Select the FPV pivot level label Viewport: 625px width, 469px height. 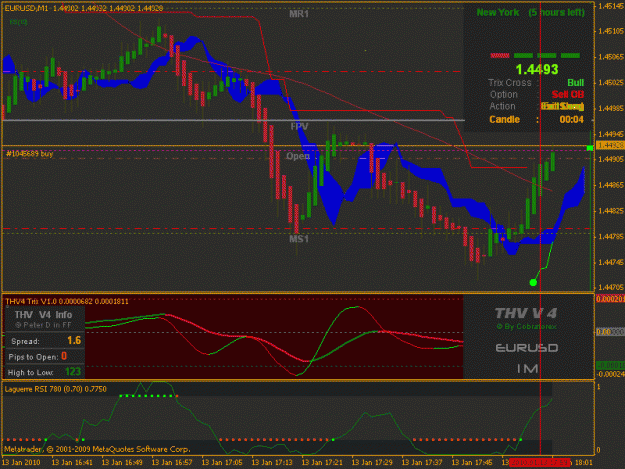tap(299, 127)
